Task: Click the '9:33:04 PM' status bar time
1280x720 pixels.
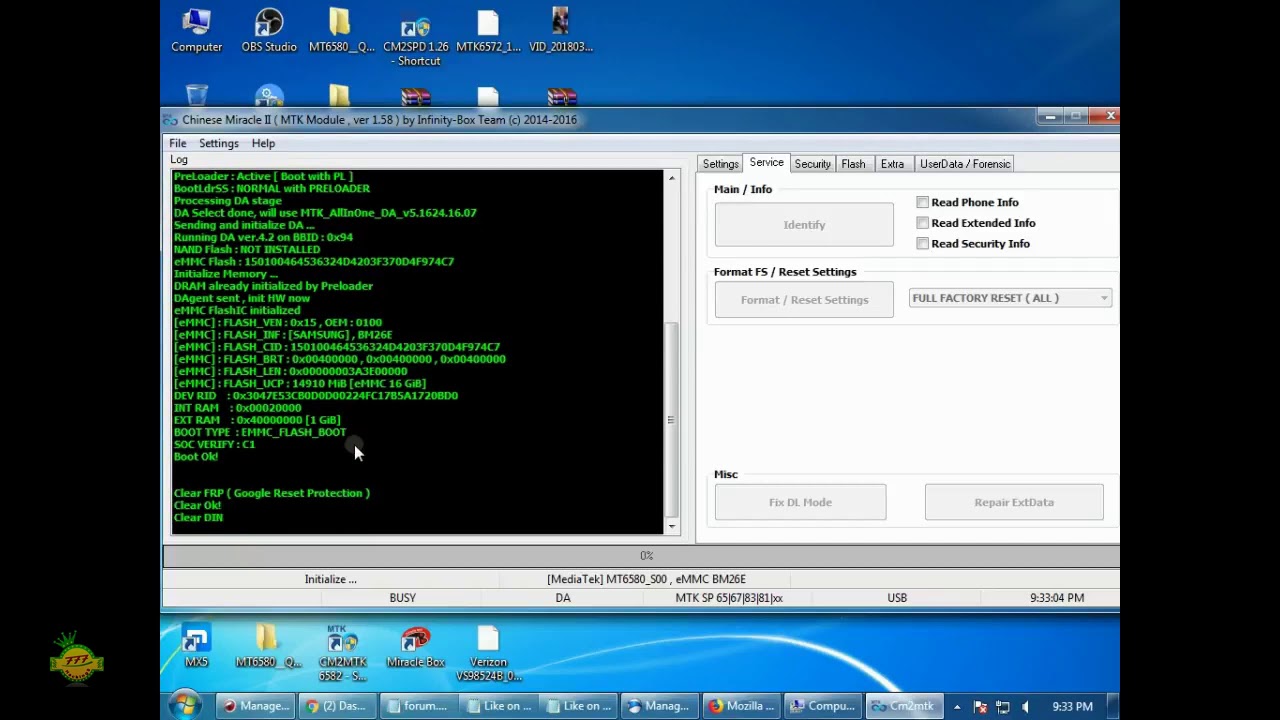Action: click(1057, 598)
